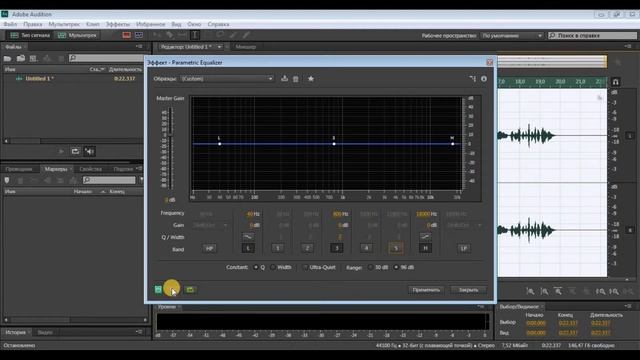Add cue marker in Markers panel
The width and height of the screenshot is (640, 360).
click(7, 180)
